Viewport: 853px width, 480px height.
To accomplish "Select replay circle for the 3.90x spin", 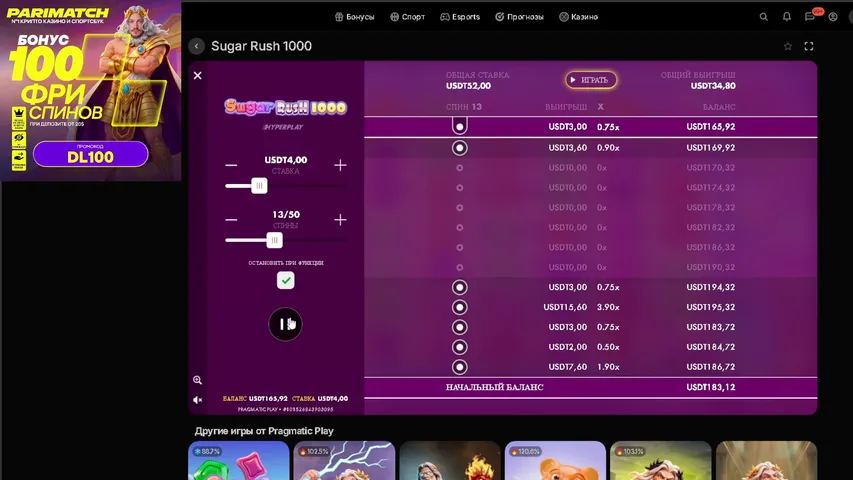I will pyautogui.click(x=460, y=307).
